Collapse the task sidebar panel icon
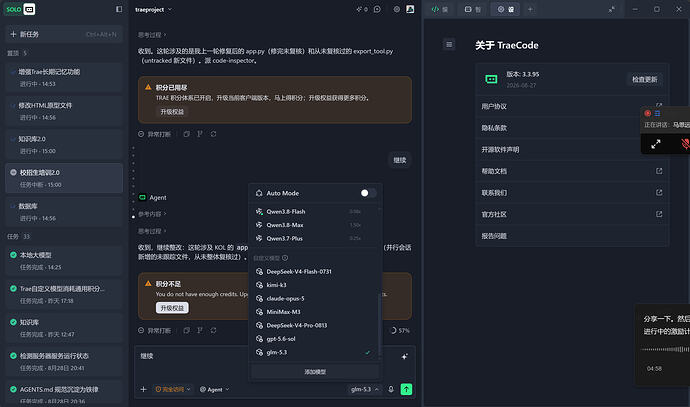The image size is (690, 407). tap(119, 9)
